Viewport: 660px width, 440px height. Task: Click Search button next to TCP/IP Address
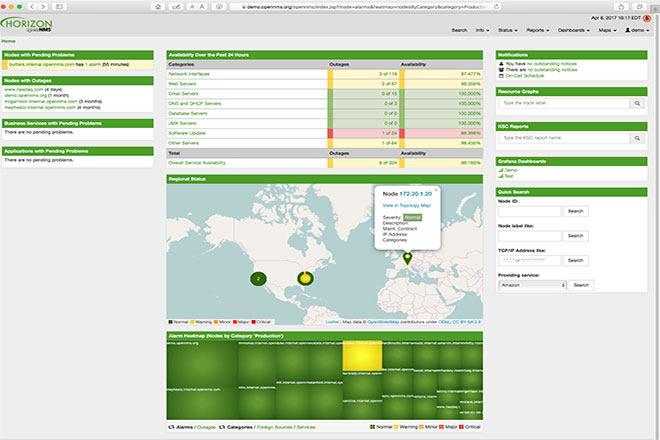[575, 261]
